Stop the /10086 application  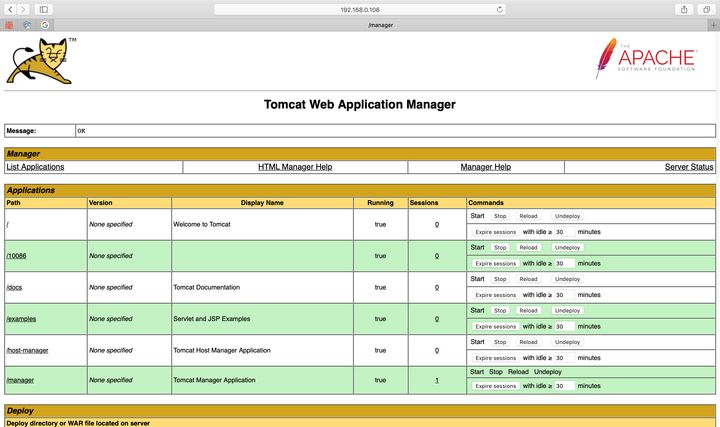coord(500,247)
